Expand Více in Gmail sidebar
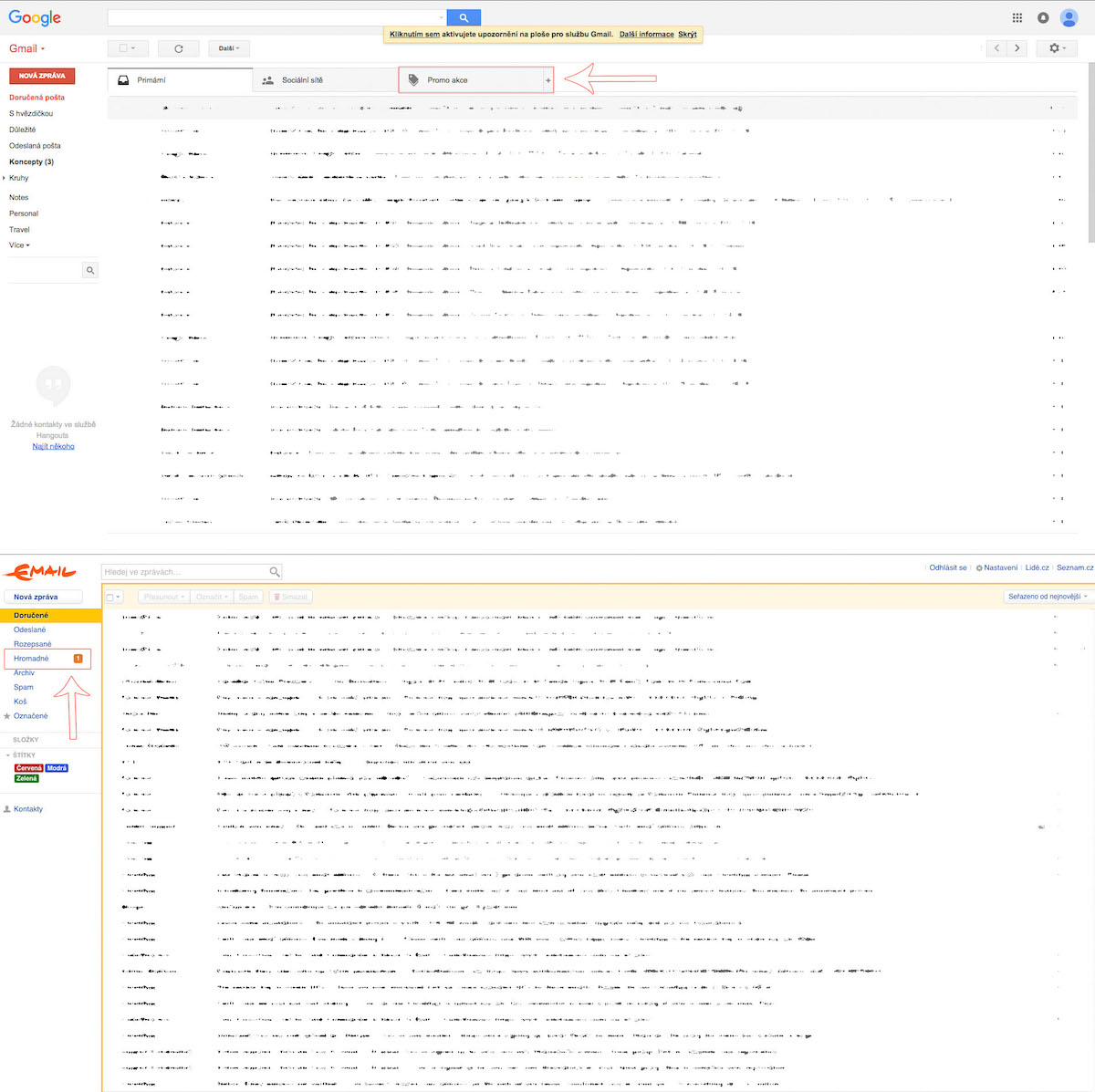Screen dimensions: 1095x1092 click(19, 245)
